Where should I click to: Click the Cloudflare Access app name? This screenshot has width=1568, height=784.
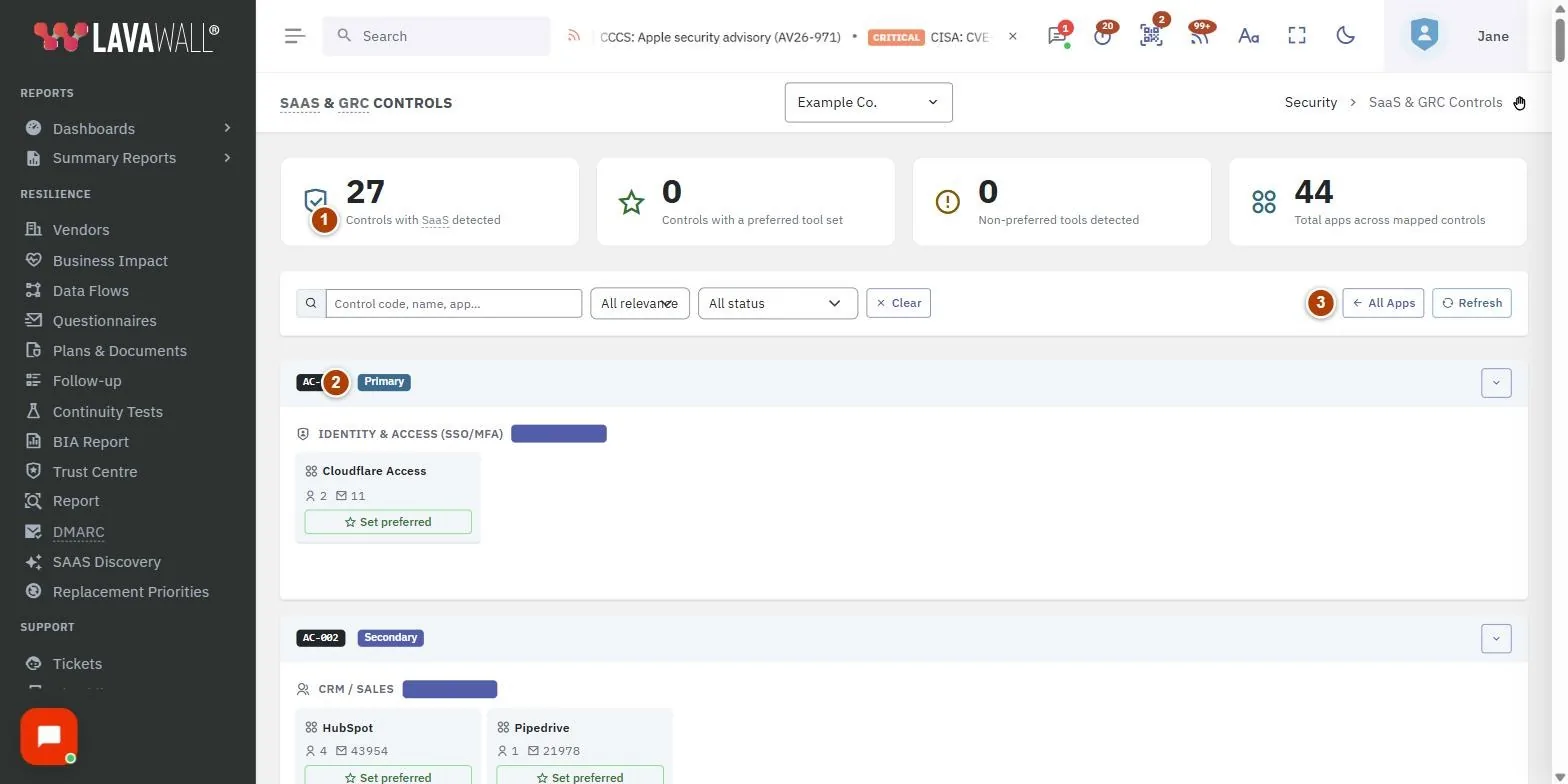[x=374, y=471]
